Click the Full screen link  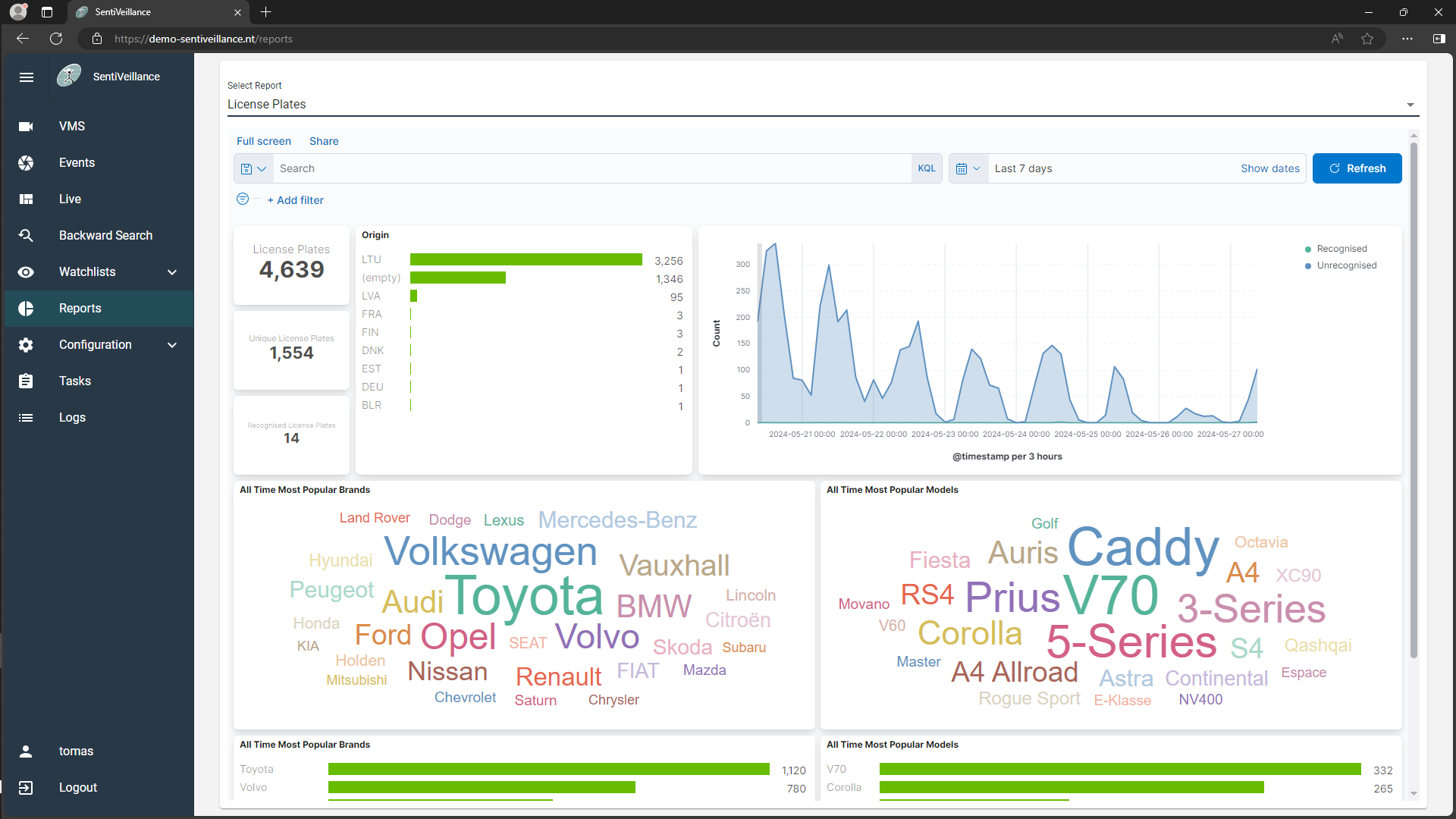coord(264,141)
